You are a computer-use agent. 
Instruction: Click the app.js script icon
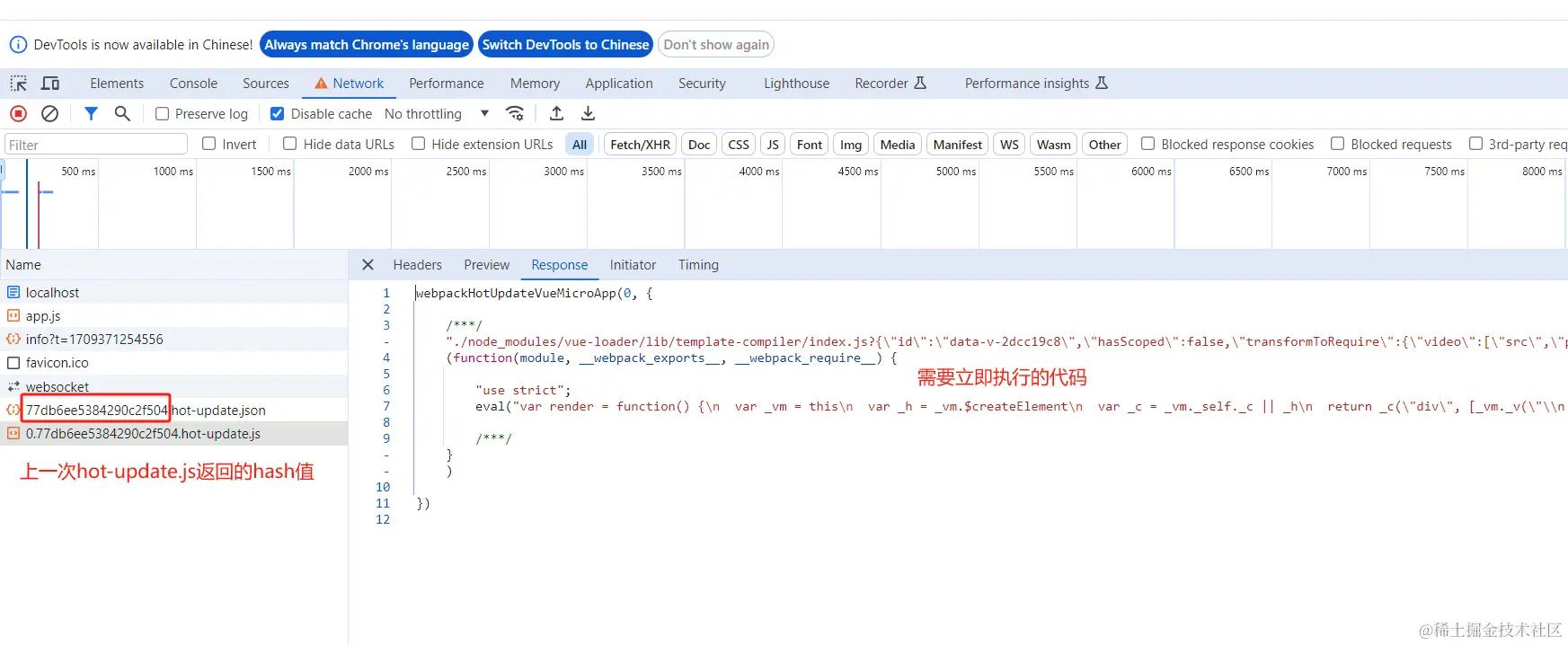click(x=13, y=315)
